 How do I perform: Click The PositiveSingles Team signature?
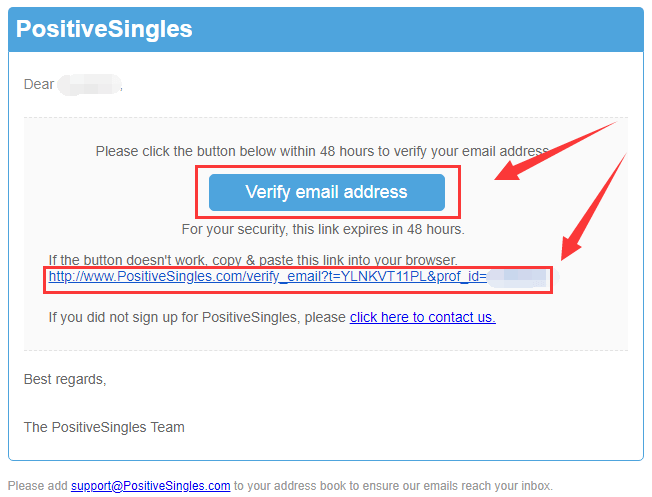click(x=104, y=427)
